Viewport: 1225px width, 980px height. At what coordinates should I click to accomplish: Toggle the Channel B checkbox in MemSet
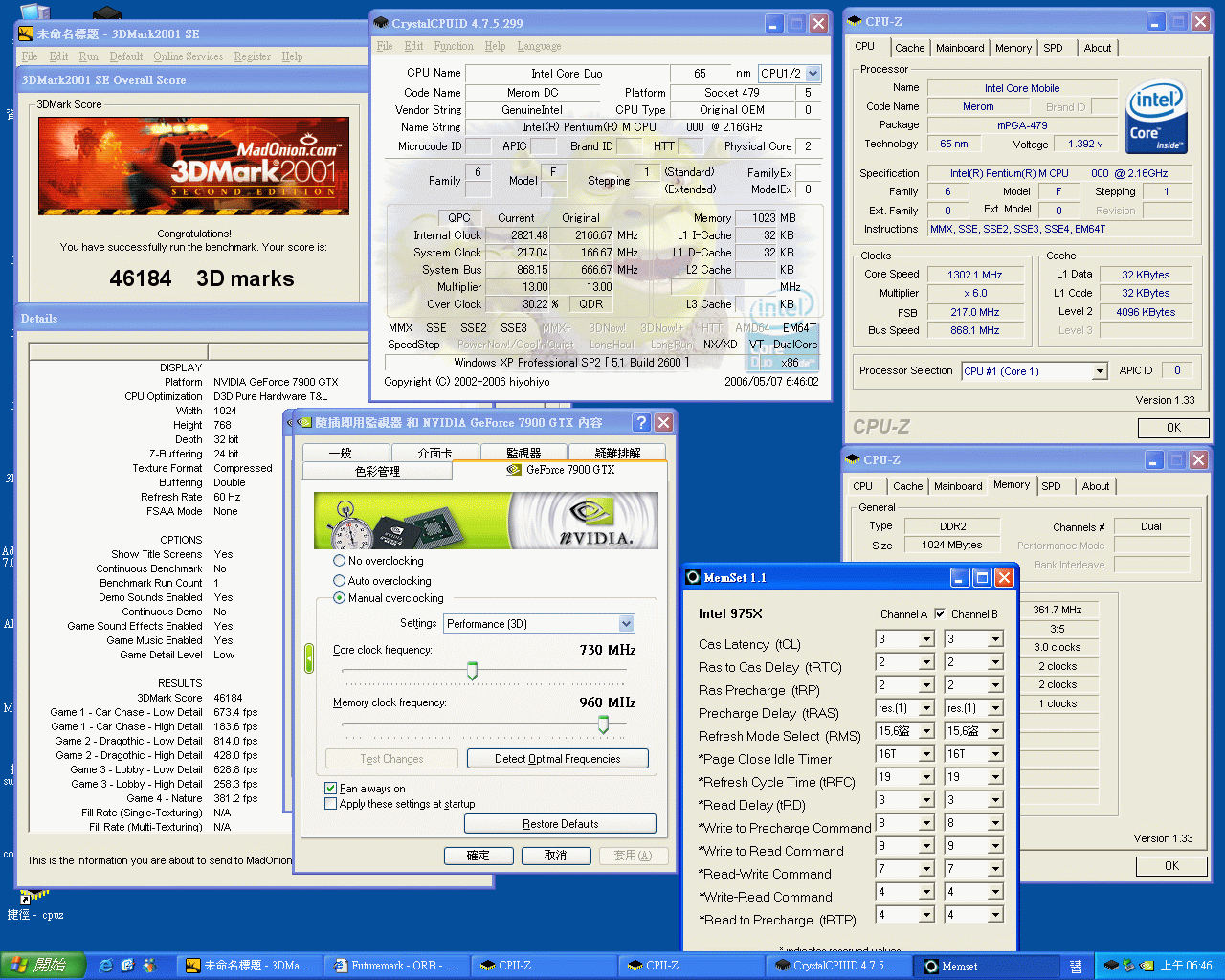tap(940, 614)
